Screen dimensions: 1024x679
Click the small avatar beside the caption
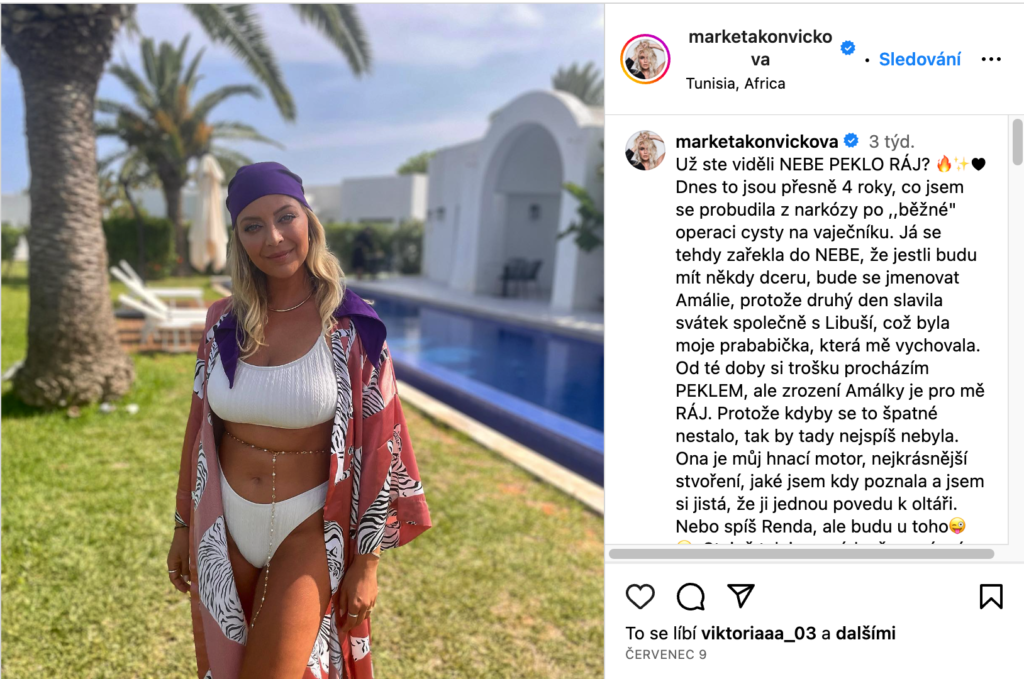[645, 150]
